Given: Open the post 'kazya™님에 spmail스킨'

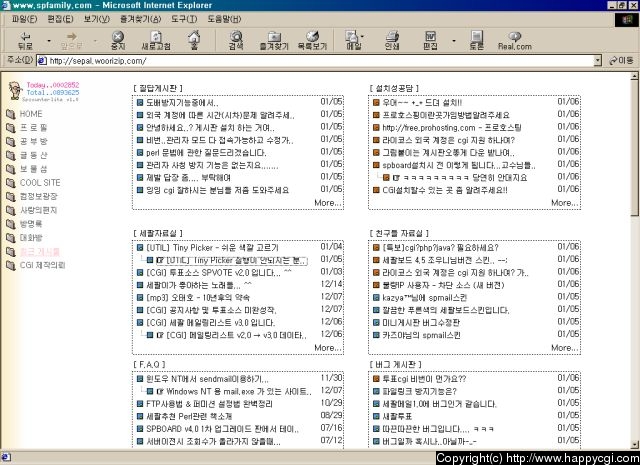Looking at the screenshot, I should [424, 298].
